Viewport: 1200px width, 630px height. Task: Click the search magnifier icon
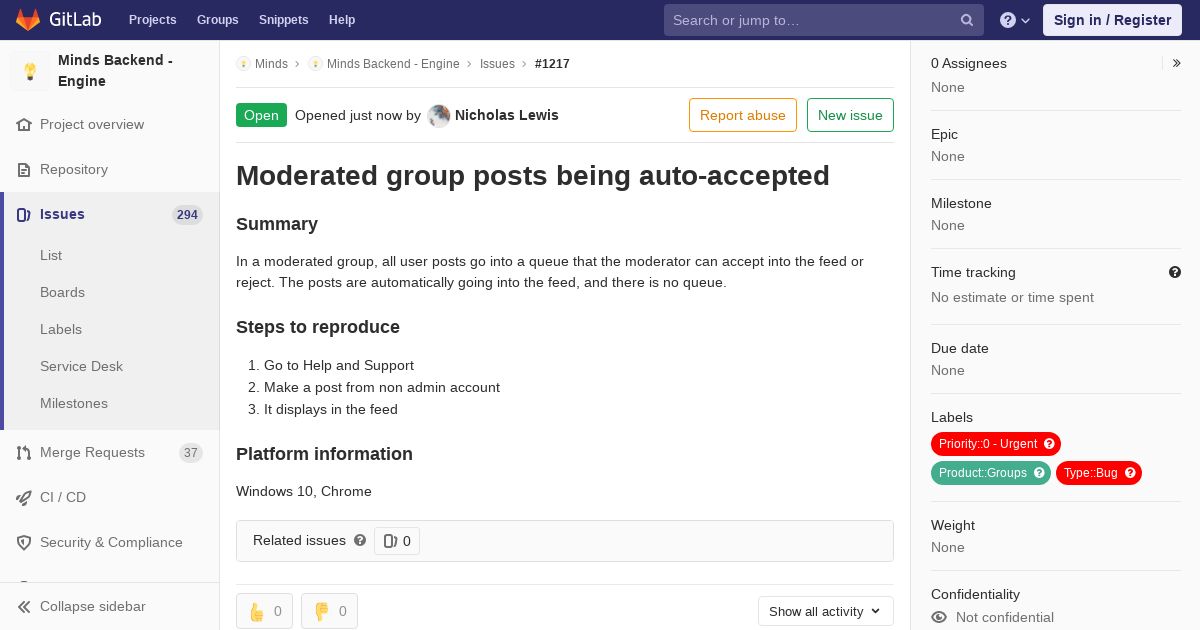click(967, 20)
